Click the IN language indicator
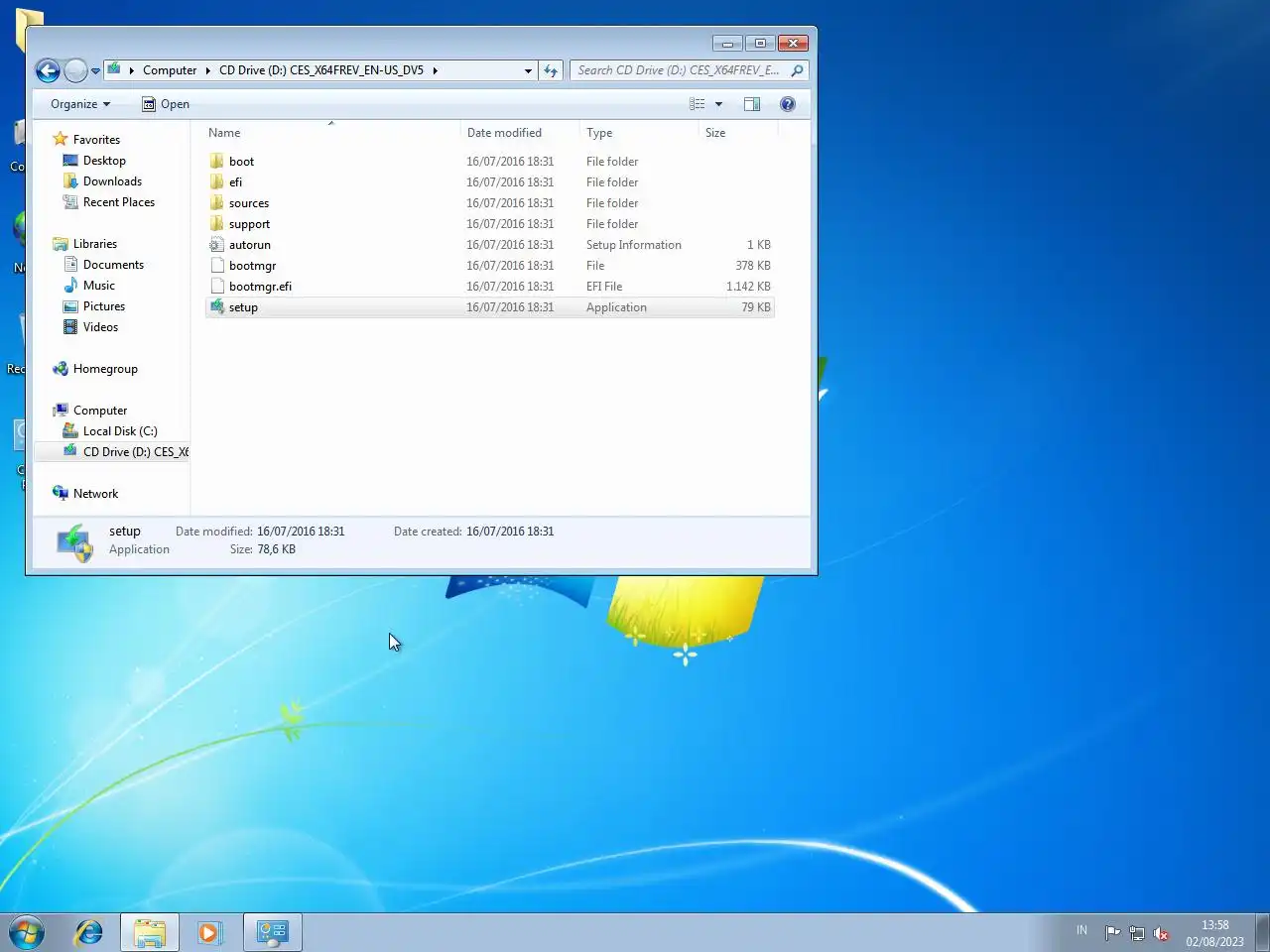The height and width of the screenshot is (952, 1270). point(1081,930)
